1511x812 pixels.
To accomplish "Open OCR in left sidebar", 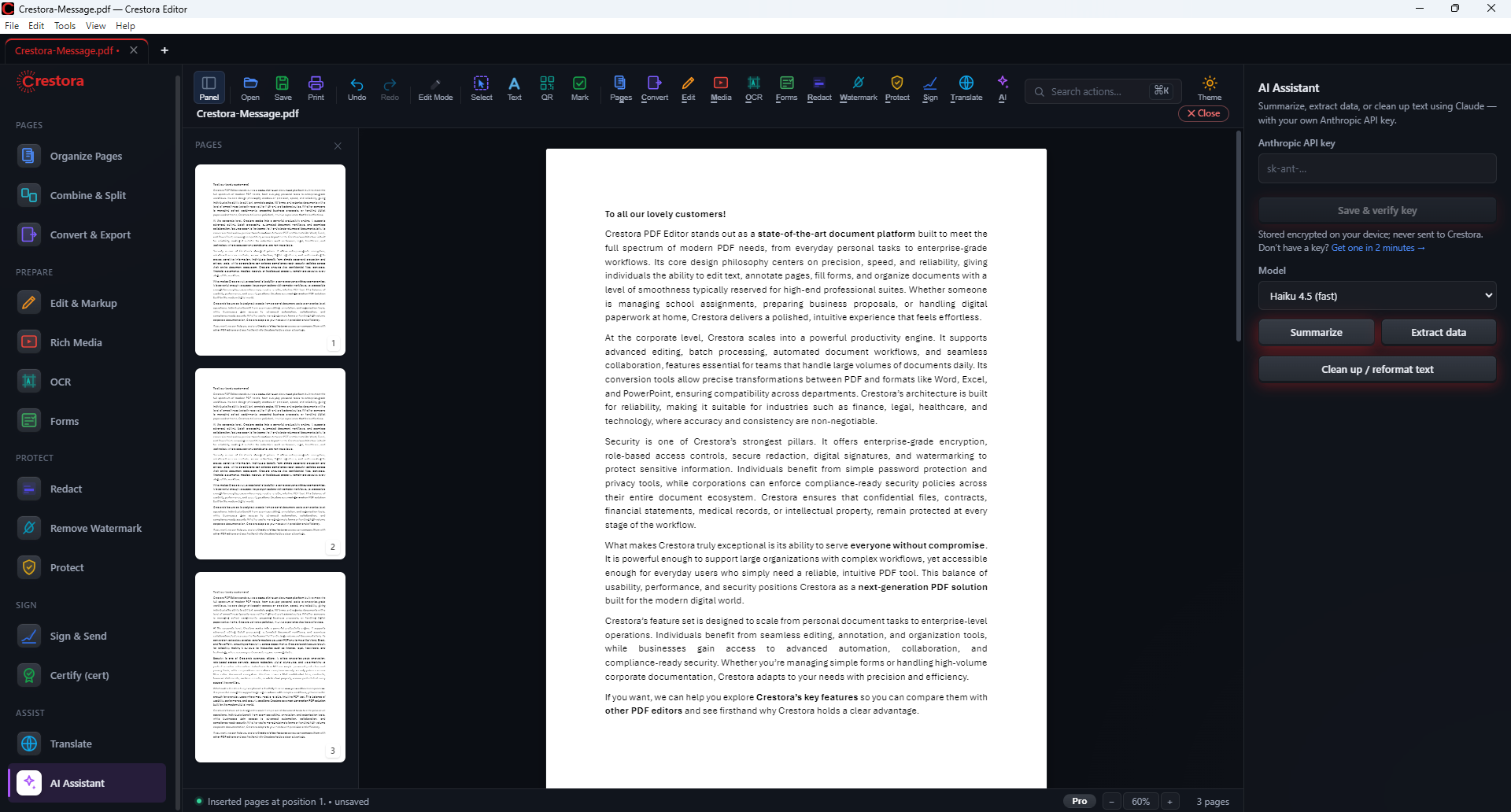I will 87,382.
